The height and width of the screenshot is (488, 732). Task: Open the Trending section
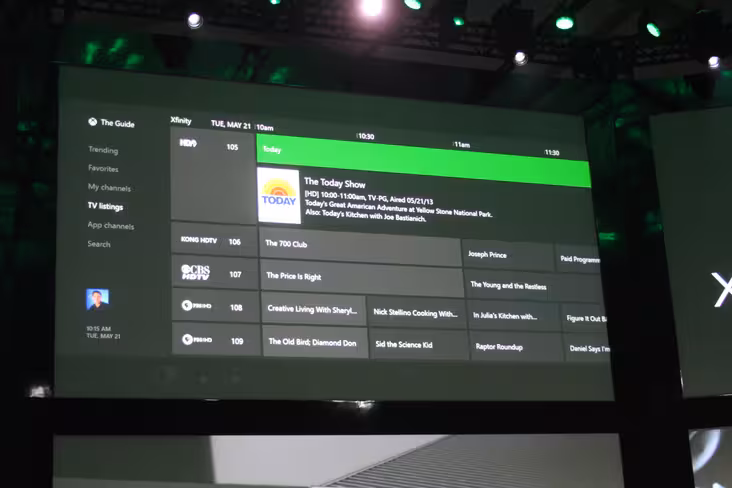tap(103, 150)
